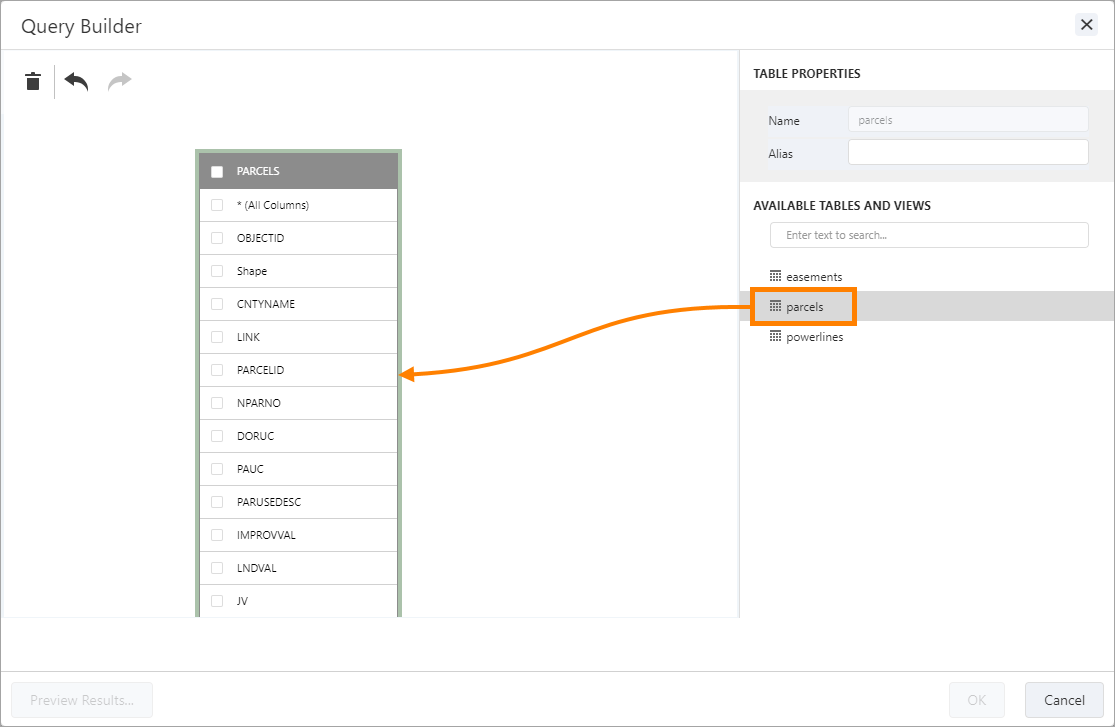Click the Undo arrow icon
Image resolution: width=1115 pixels, height=727 pixels.
tap(75, 81)
